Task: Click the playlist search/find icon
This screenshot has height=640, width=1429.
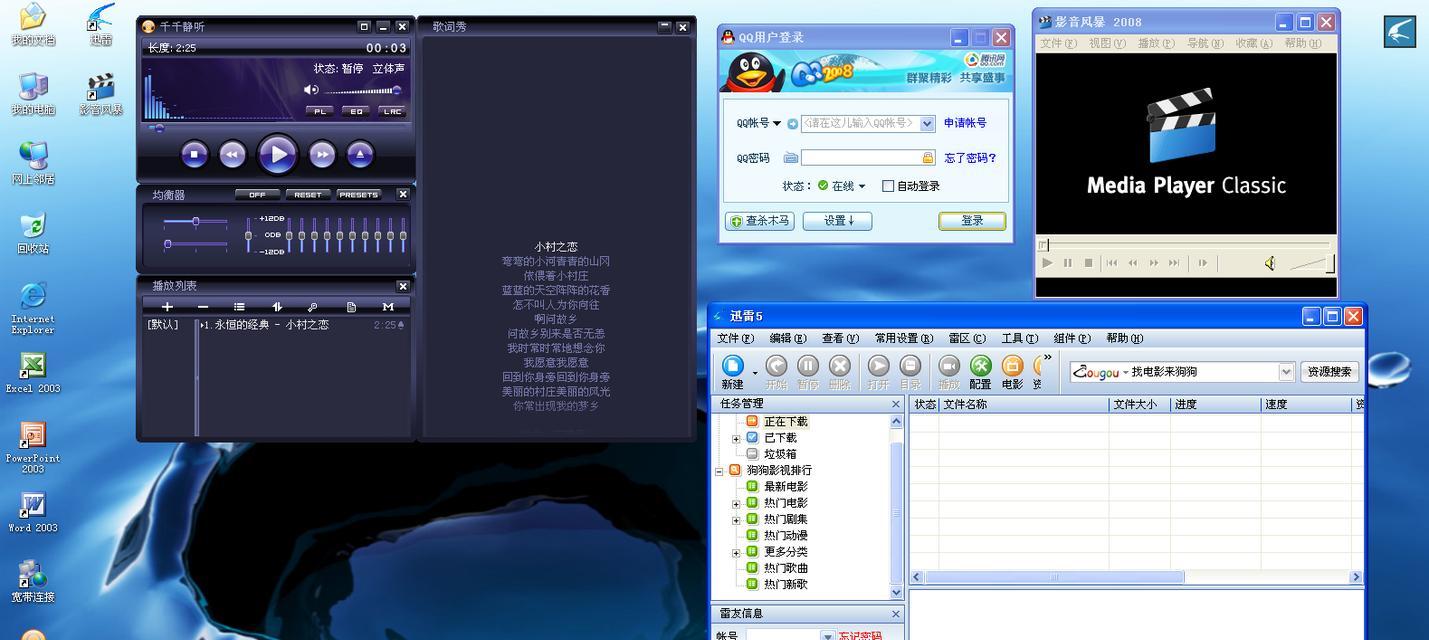Action: [x=313, y=307]
